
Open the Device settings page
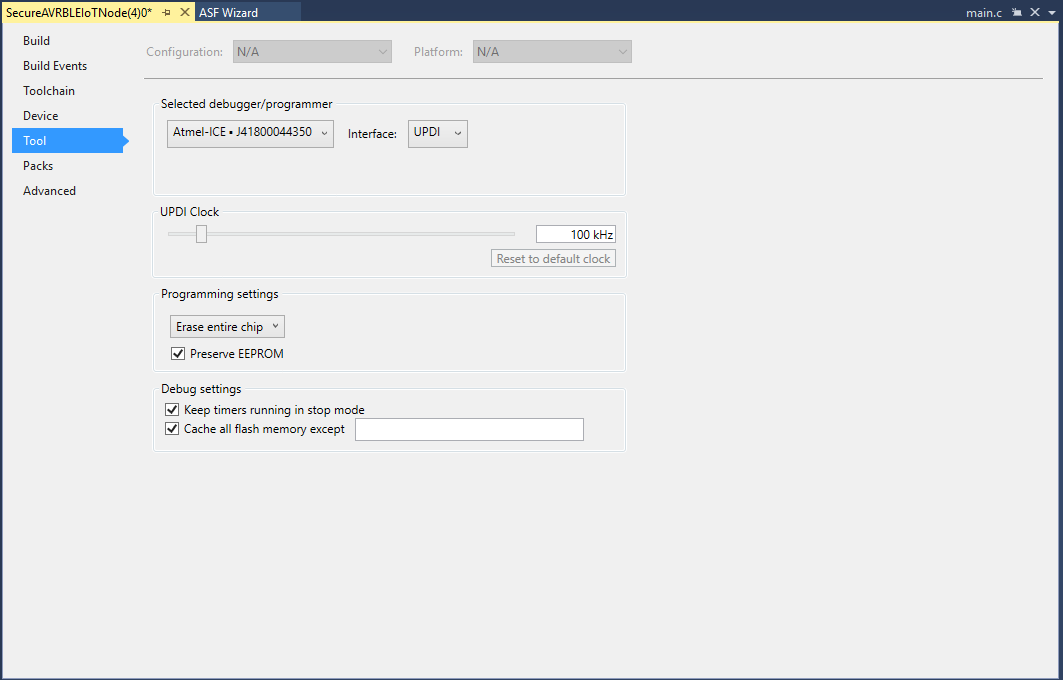click(x=41, y=116)
